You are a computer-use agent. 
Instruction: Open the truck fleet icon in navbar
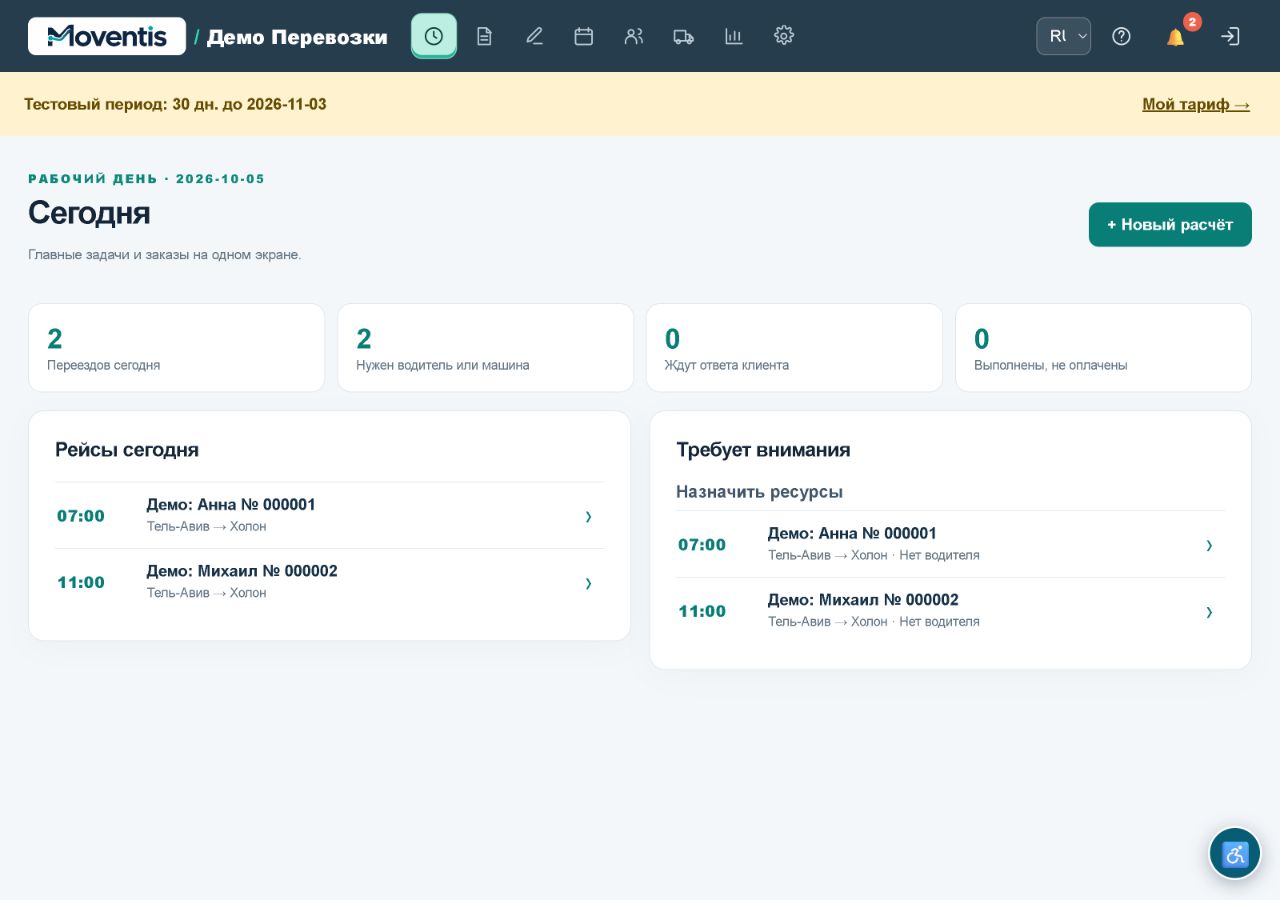click(x=684, y=36)
